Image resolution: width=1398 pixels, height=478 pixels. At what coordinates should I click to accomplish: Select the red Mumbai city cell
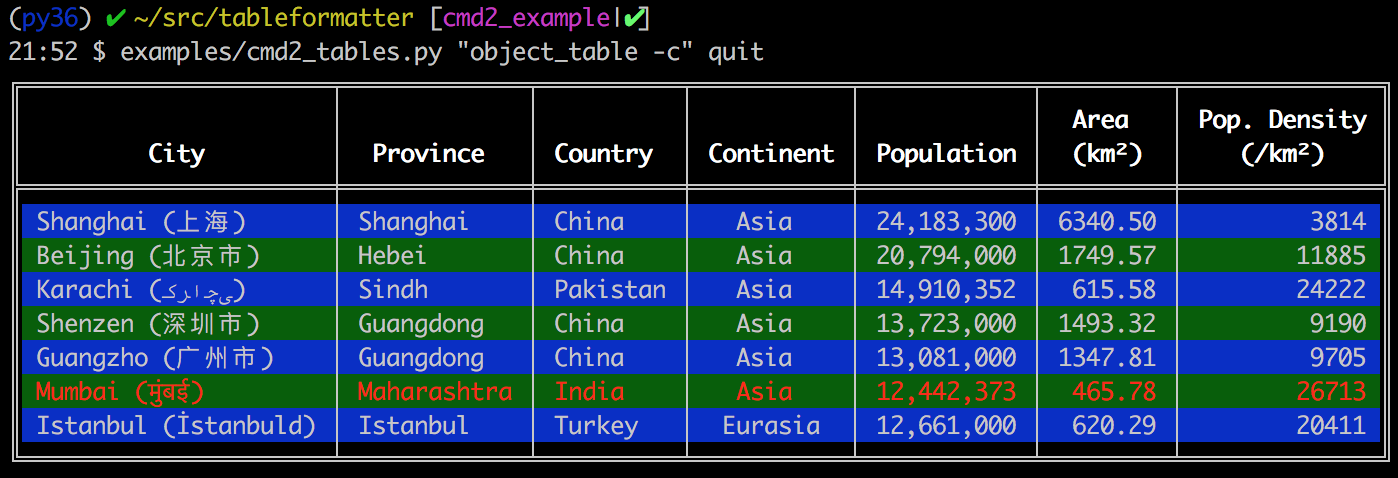[120, 391]
